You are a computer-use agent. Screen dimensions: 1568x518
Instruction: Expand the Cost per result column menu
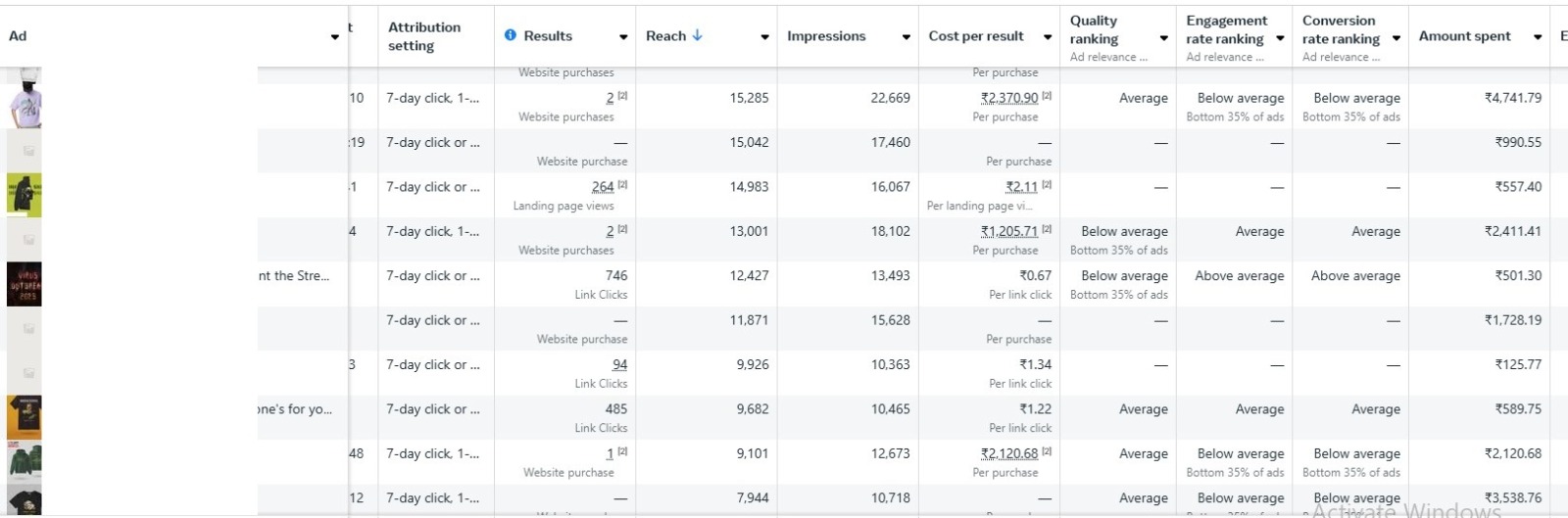coord(1048,37)
